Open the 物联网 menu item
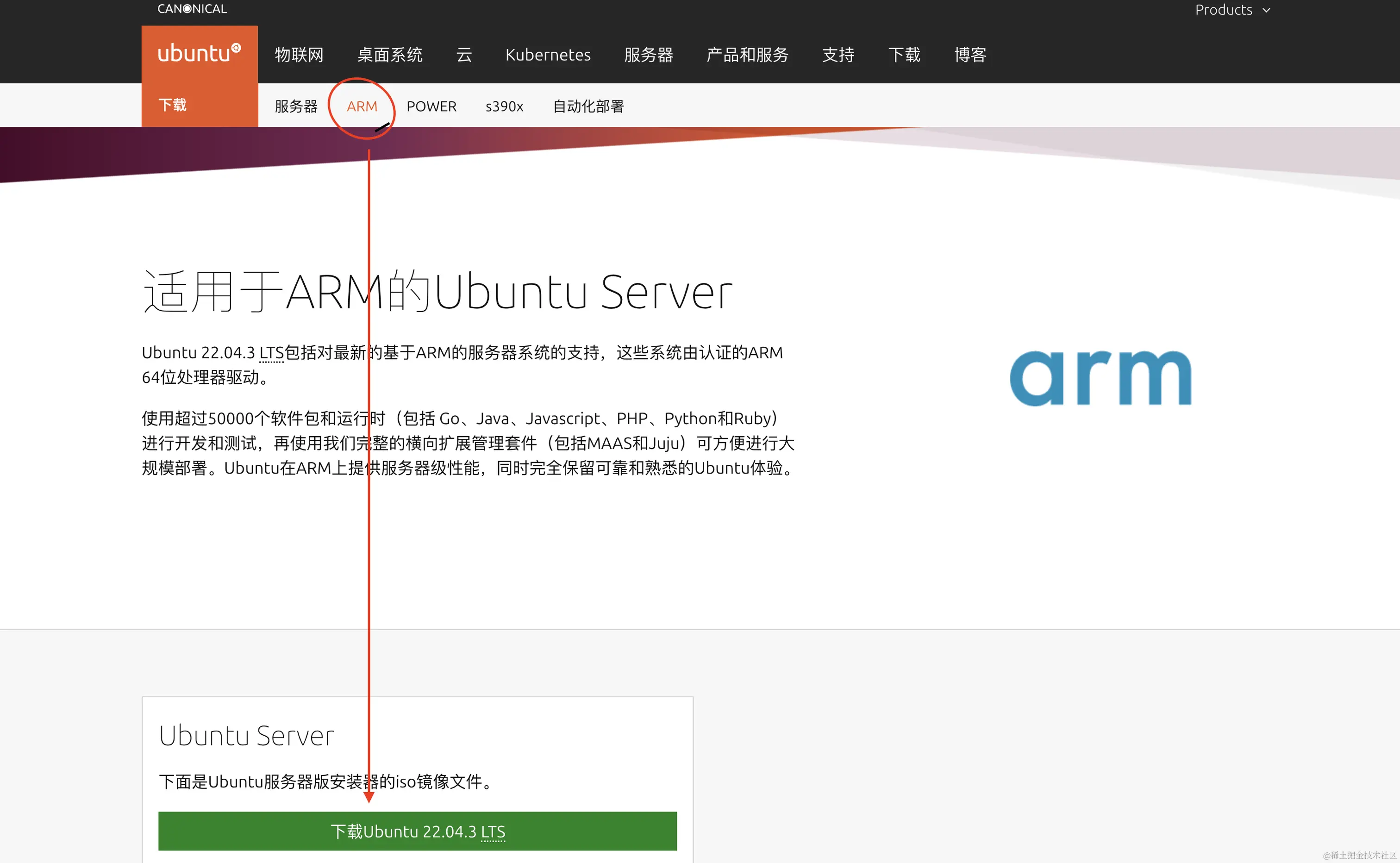This screenshot has width=1400, height=863. coord(299,55)
